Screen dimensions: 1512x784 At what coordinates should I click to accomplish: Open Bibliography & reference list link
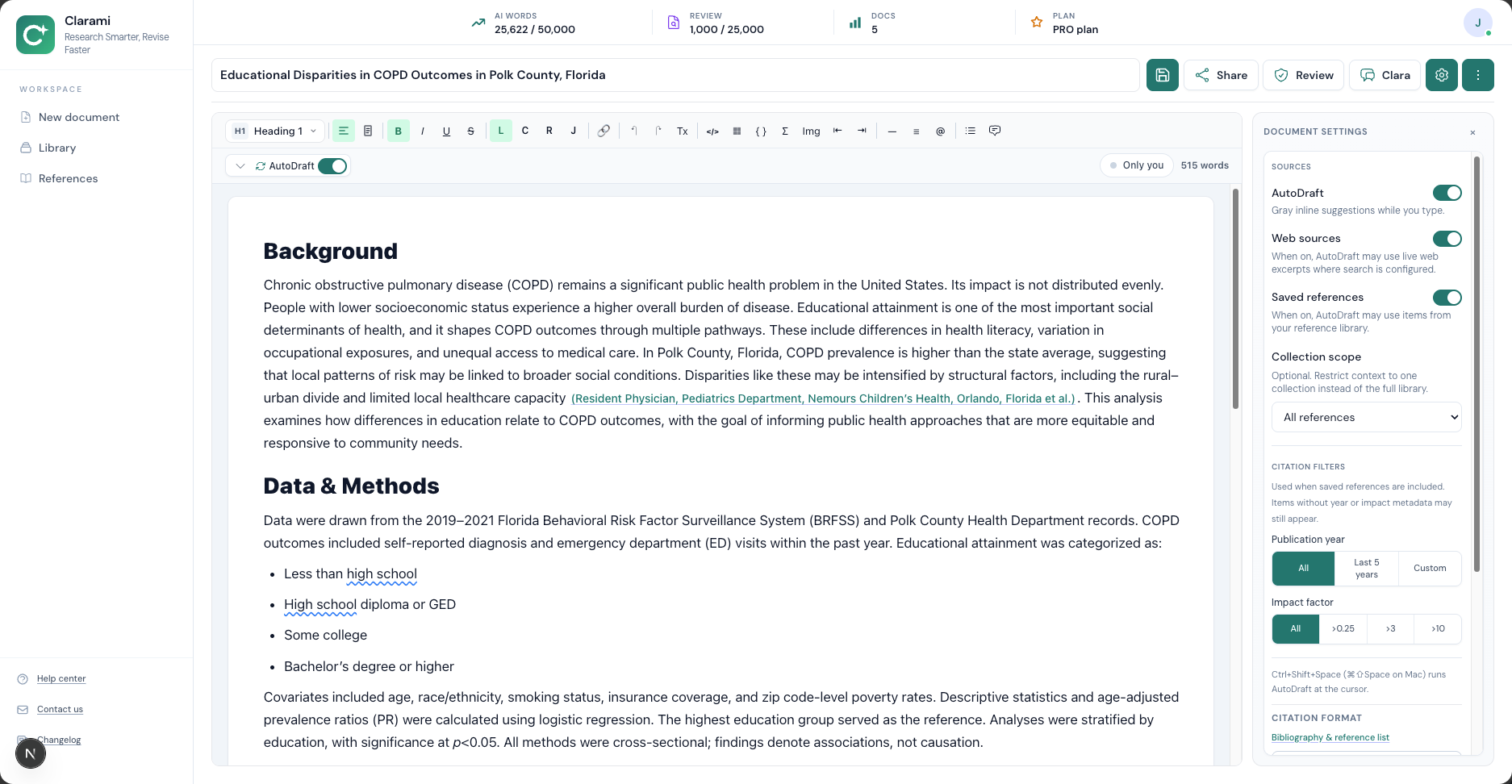pyautogui.click(x=1330, y=736)
